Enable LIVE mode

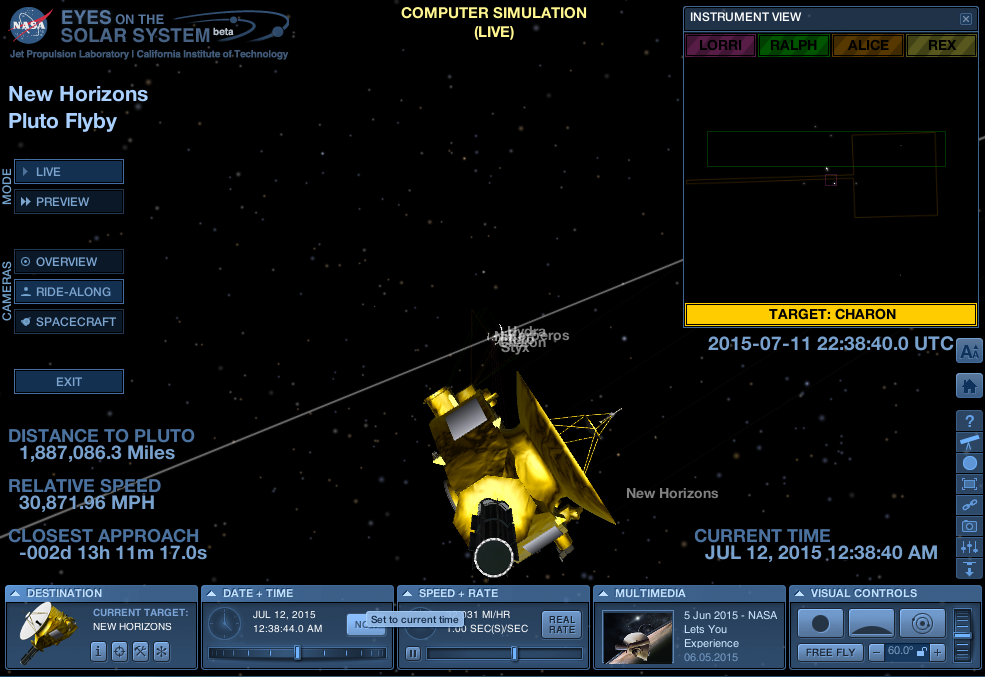(x=68, y=171)
